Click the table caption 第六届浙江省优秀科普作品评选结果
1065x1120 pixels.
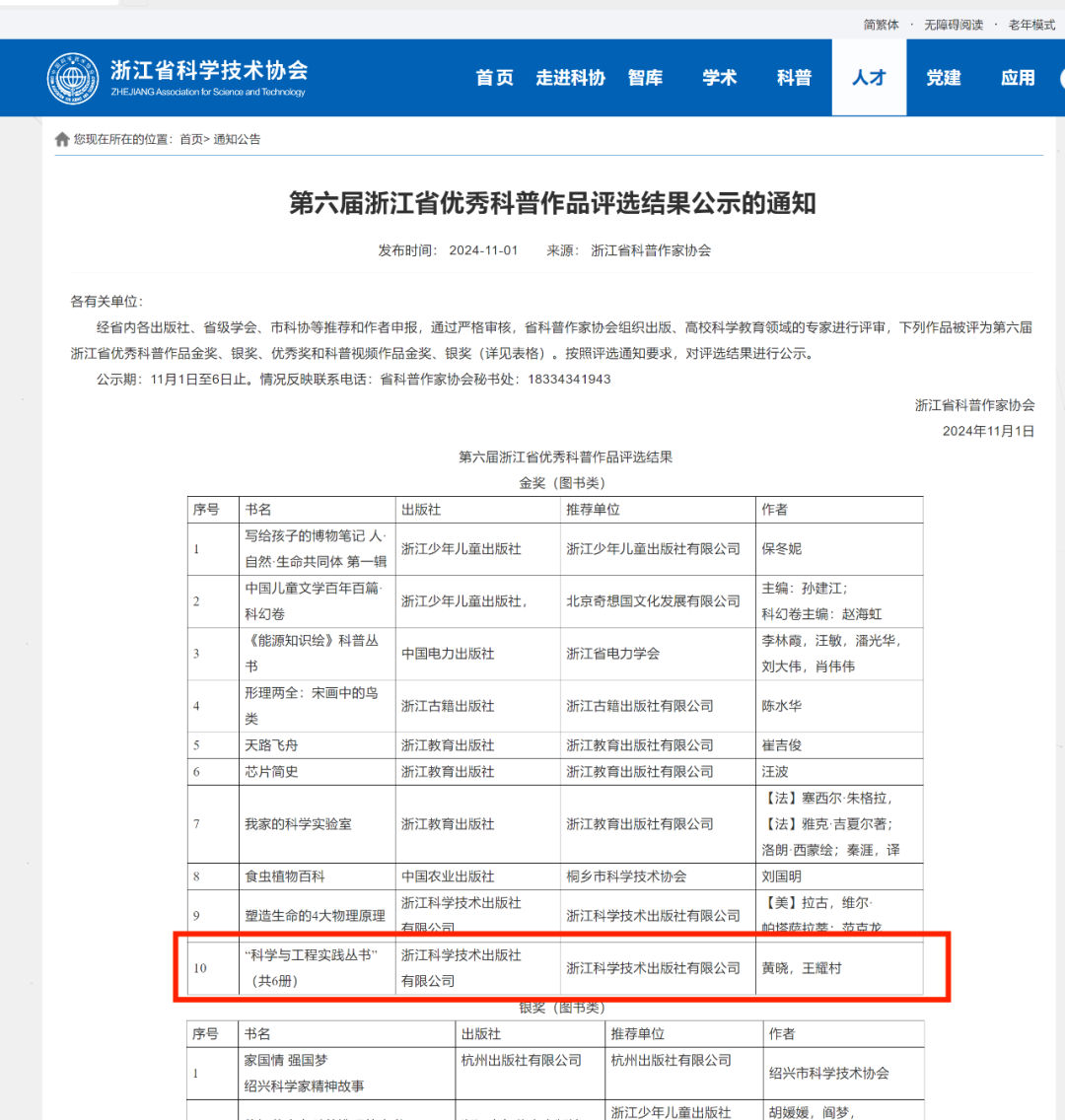565,457
